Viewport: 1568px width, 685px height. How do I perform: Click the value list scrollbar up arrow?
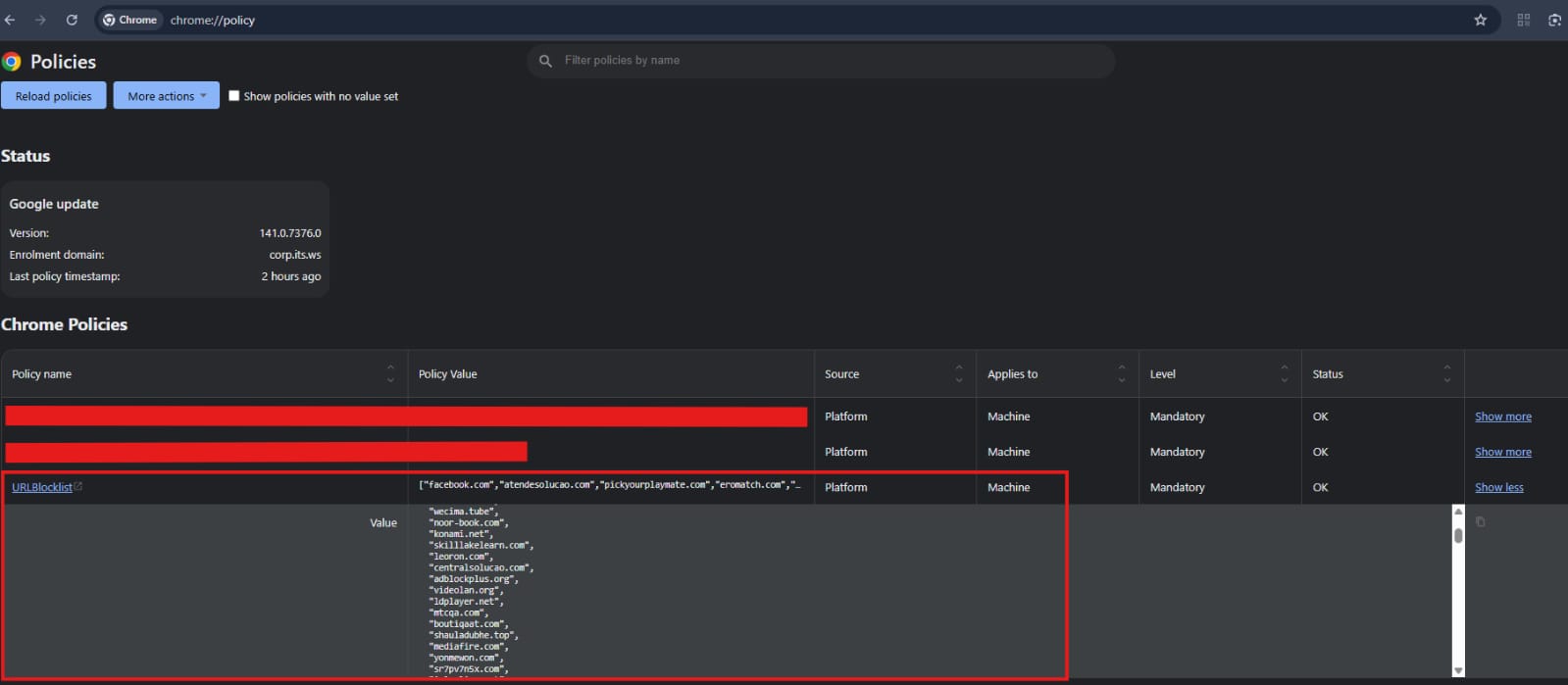[1458, 512]
